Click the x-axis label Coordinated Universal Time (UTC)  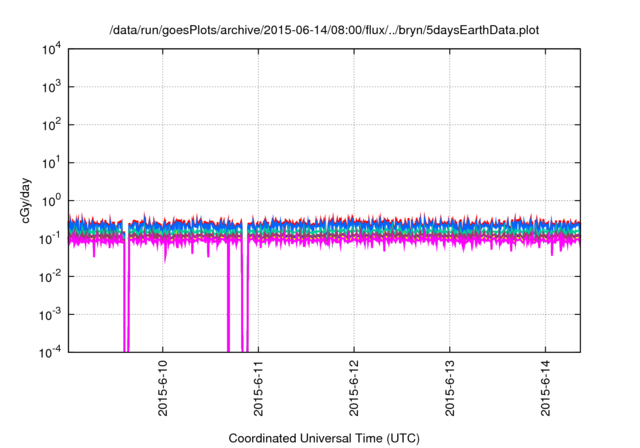click(x=324, y=438)
